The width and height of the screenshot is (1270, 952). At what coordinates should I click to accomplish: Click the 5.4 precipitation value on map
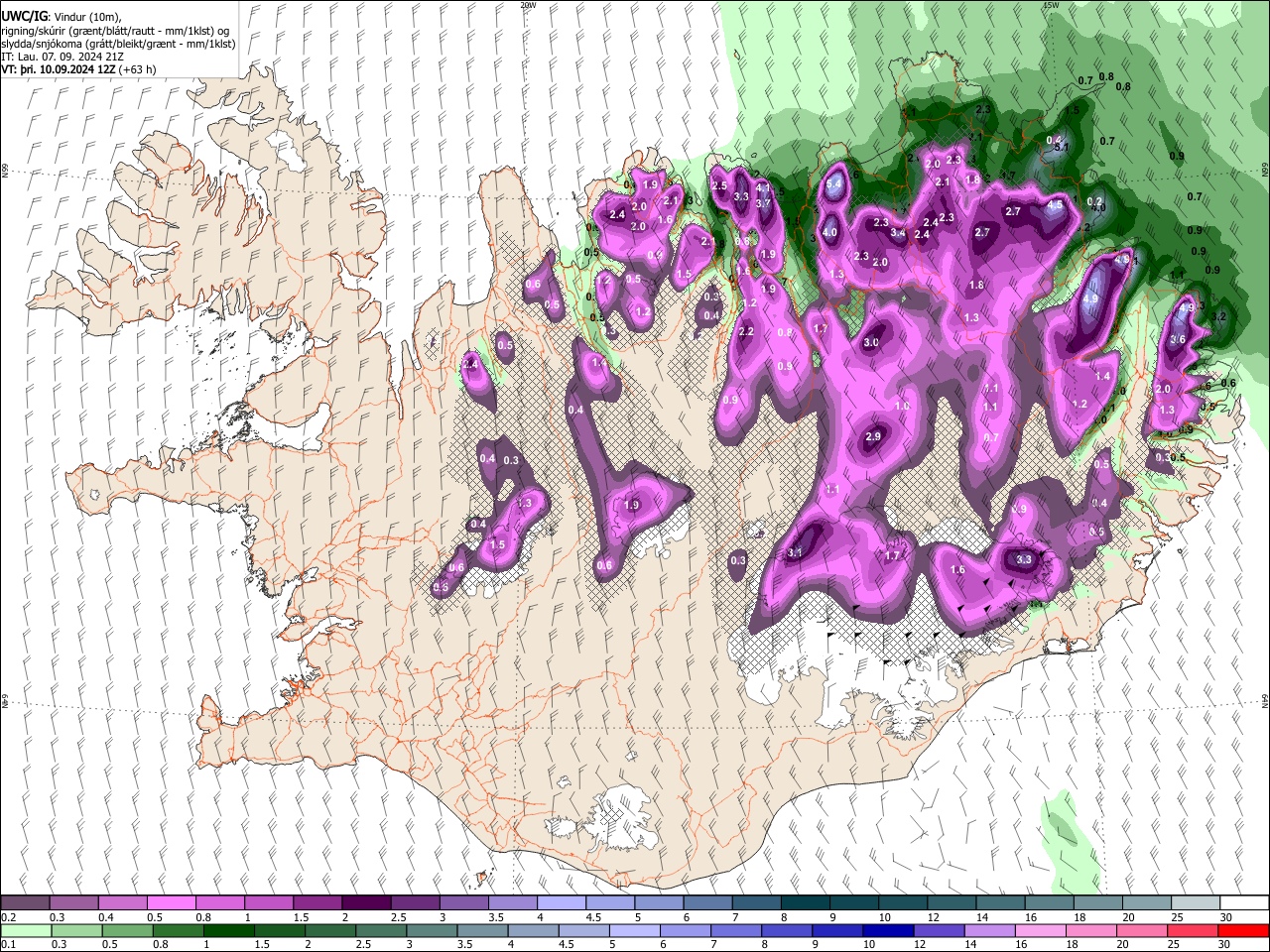(x=833, y=184)
